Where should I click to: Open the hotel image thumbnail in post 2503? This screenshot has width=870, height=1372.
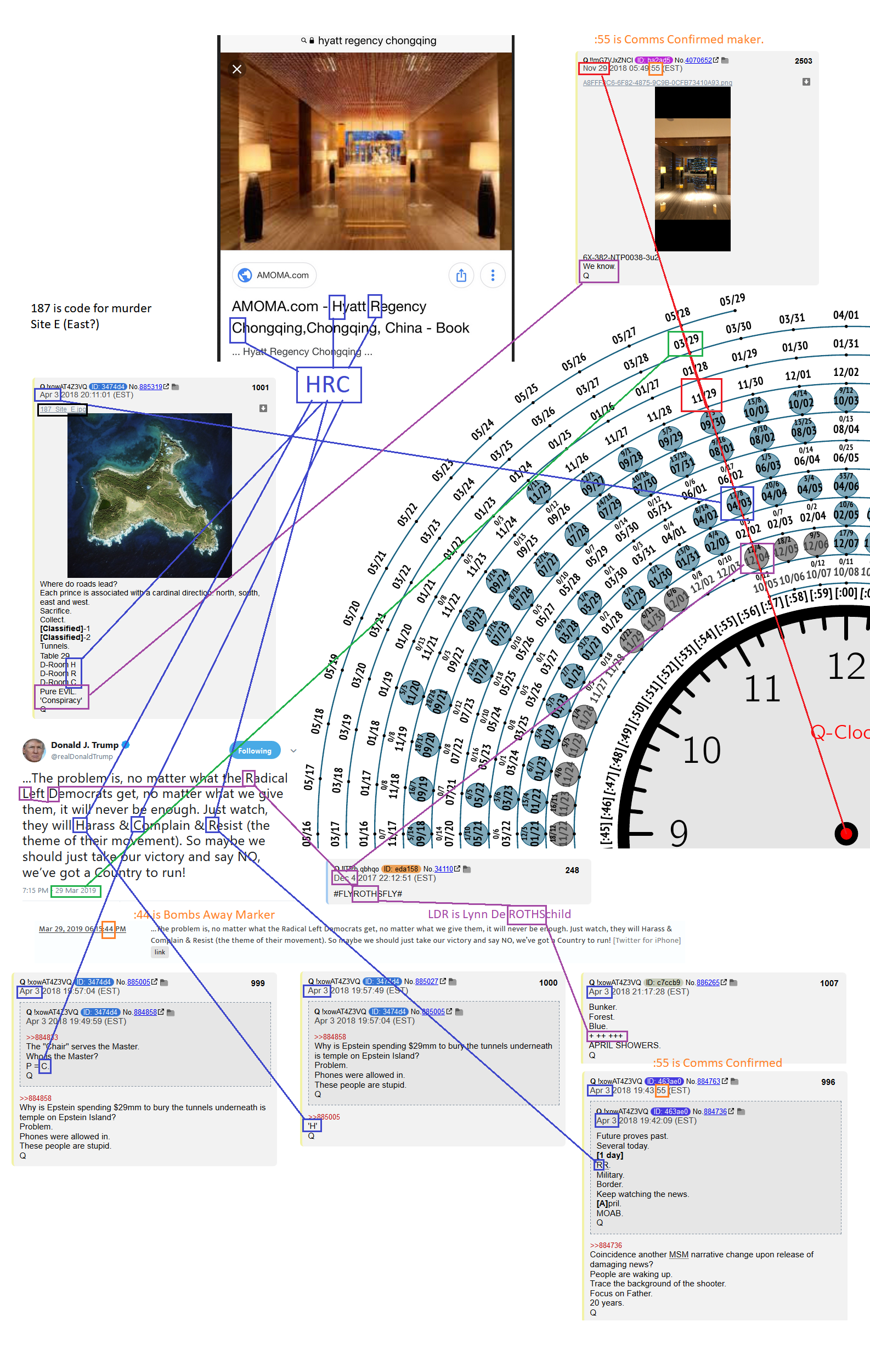692,169
